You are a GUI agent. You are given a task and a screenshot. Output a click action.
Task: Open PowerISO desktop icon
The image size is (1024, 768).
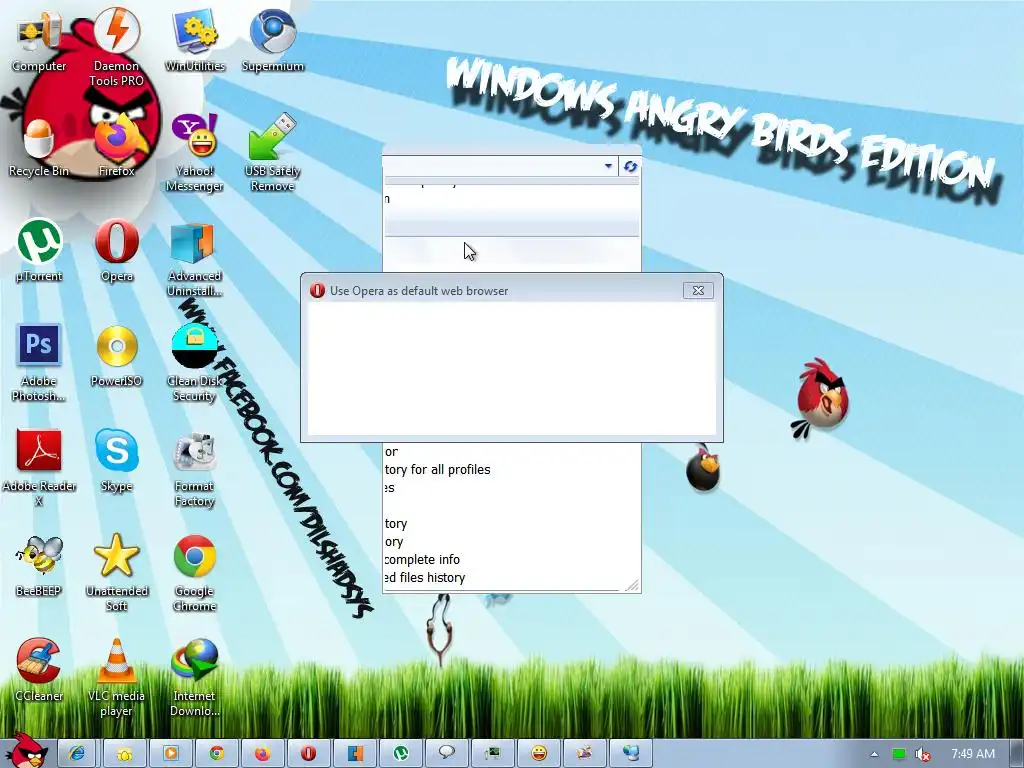116,356
